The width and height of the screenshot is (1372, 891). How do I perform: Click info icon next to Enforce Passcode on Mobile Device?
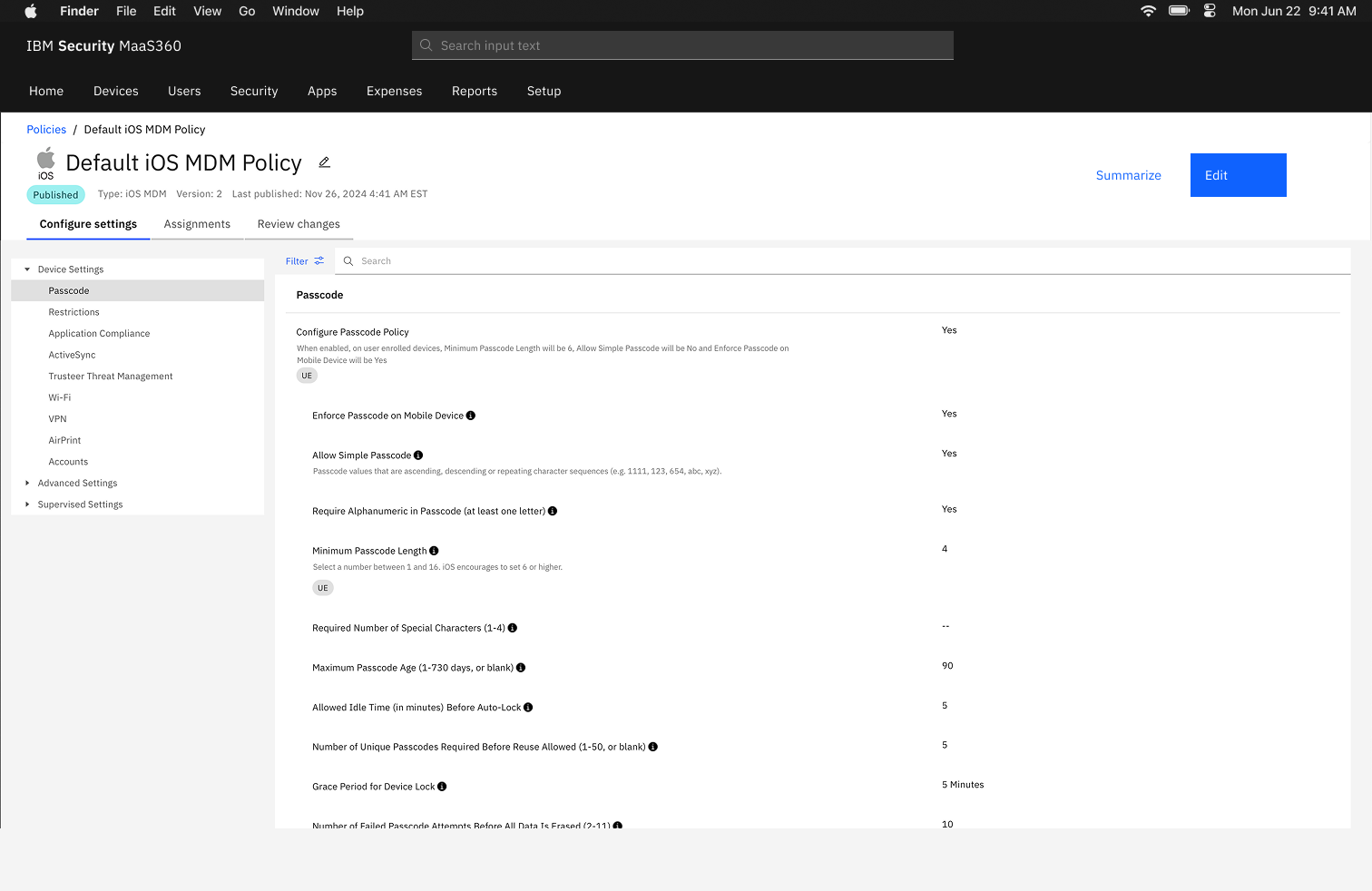[x=470, y=416]
